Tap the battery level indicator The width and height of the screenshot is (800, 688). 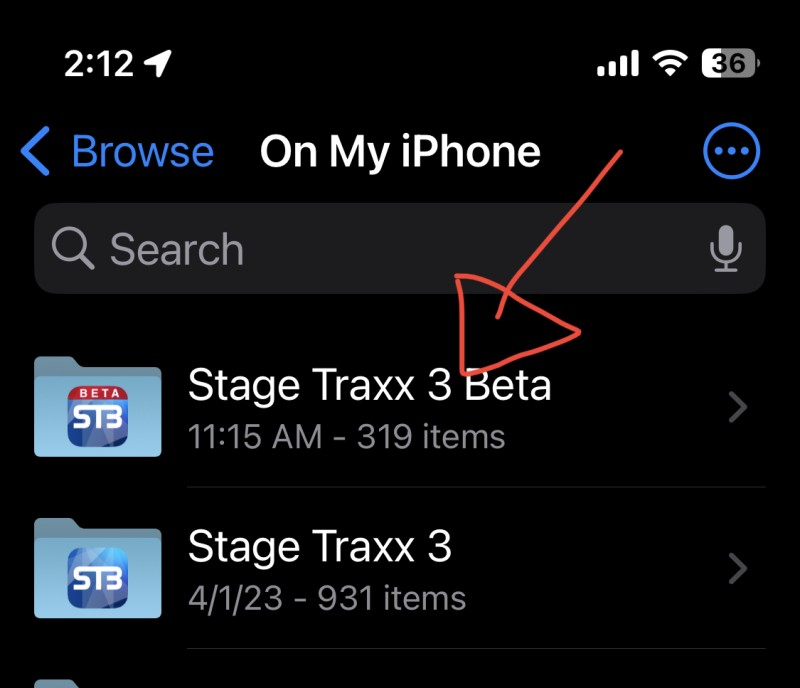tap(730, 63)
